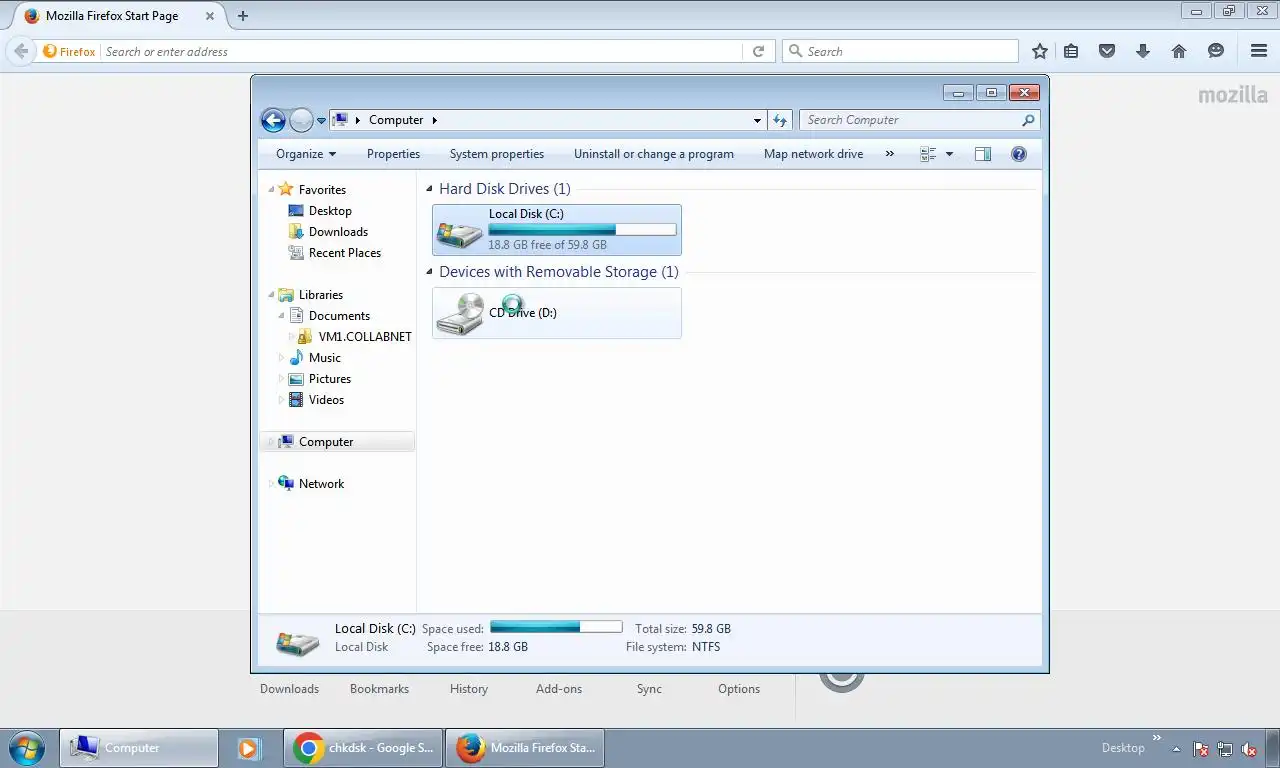This screenshot has height=768, width=1280.
Task: Click Properties in Explorer toolbar
Action: click(x=393, y=154)
